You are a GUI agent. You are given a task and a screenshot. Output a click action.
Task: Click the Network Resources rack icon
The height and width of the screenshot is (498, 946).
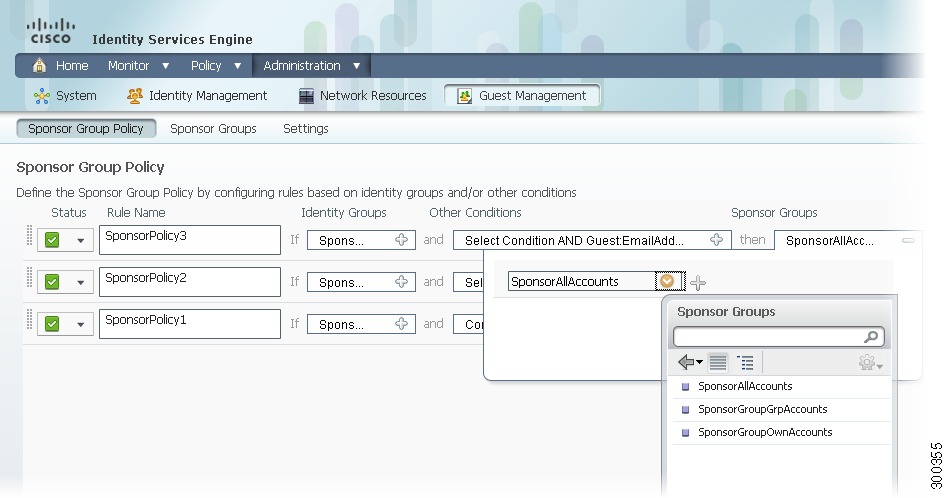[x=306, y=96]
